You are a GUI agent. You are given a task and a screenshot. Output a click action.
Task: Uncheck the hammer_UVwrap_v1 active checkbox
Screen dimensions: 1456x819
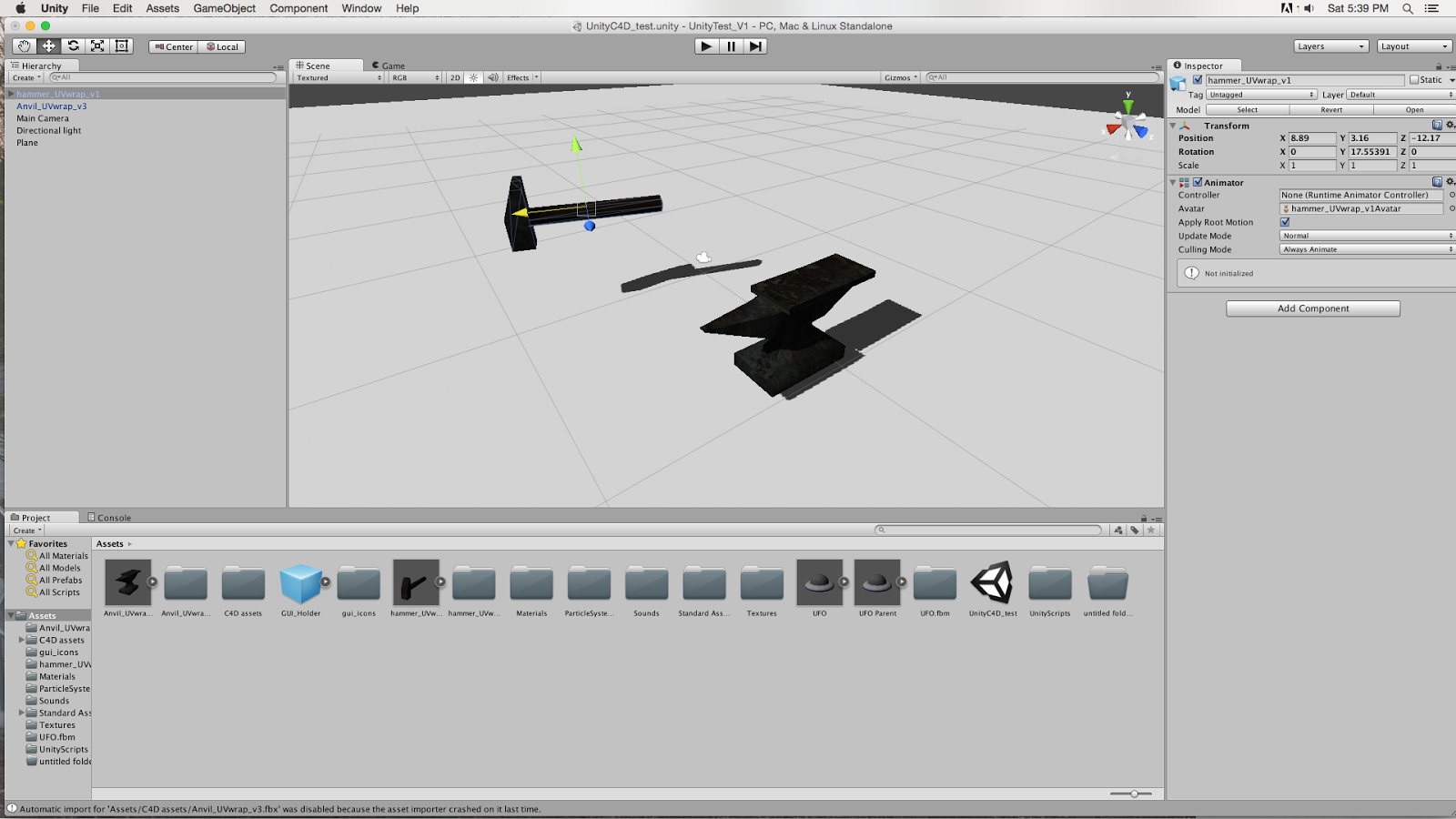tap(1198, 80)
